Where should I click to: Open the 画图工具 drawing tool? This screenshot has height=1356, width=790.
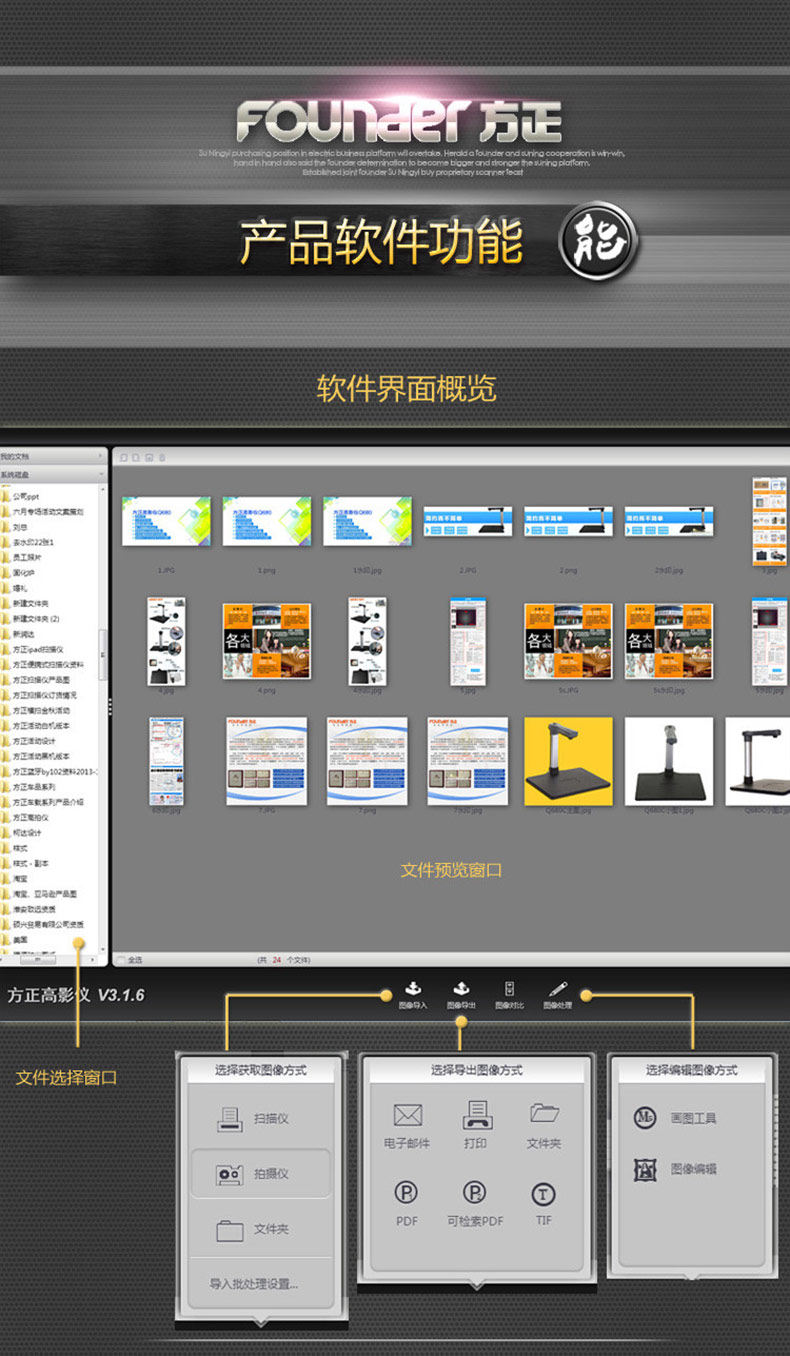pos(675,1118)
